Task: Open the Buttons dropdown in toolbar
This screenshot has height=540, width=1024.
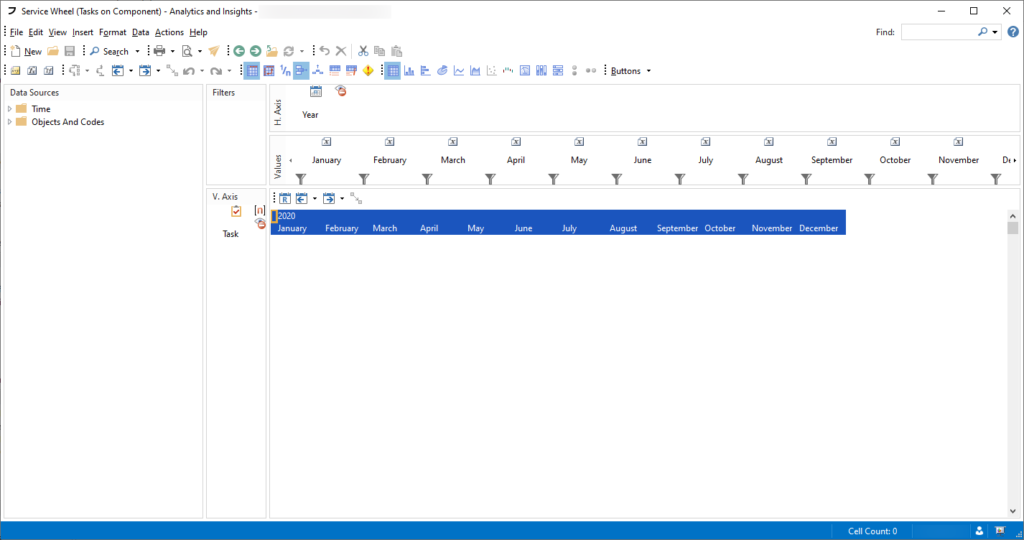Action: 631,71
